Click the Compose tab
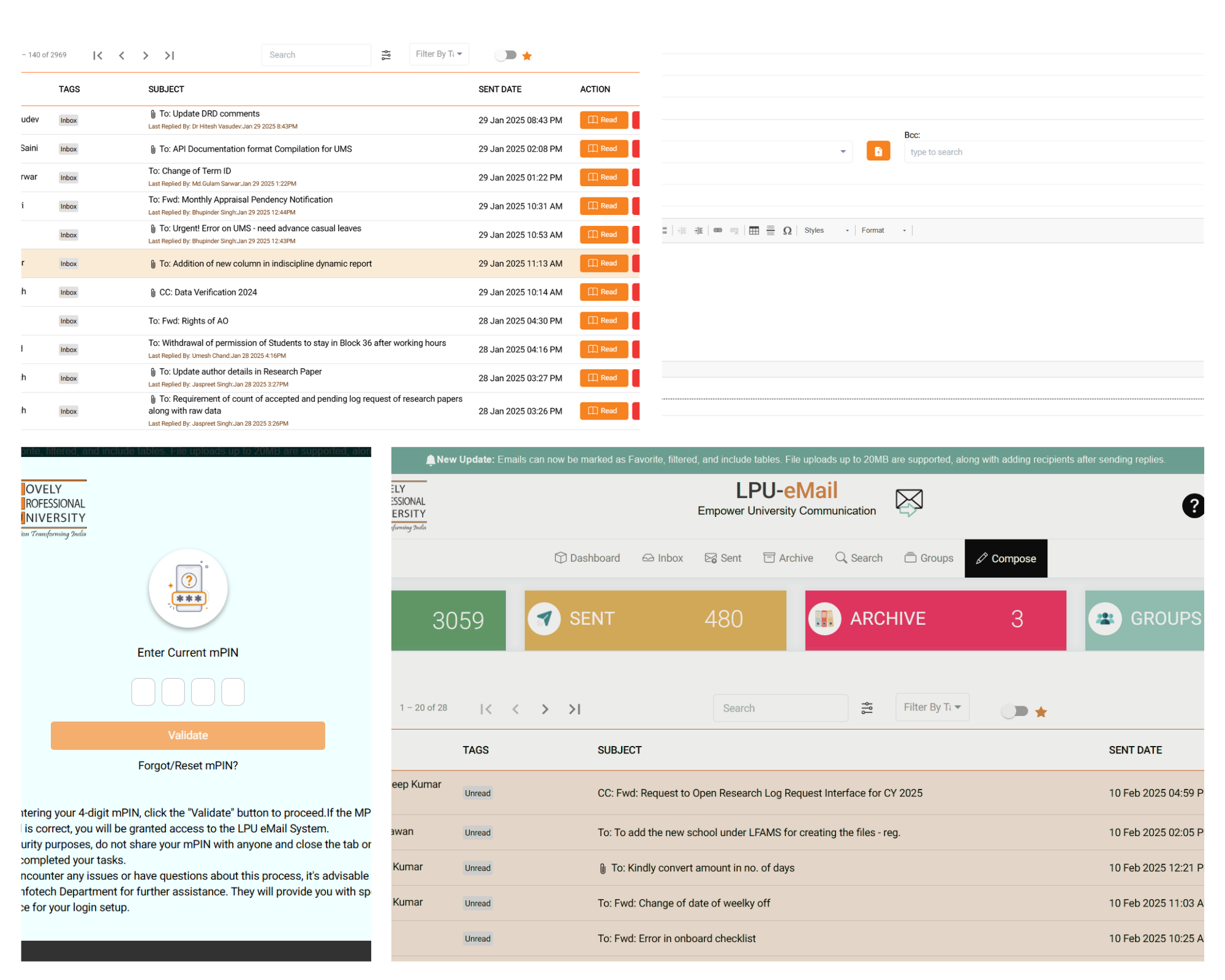Image resolution: width=1225 pixels, height=980 pixels. pos(1006,558)
